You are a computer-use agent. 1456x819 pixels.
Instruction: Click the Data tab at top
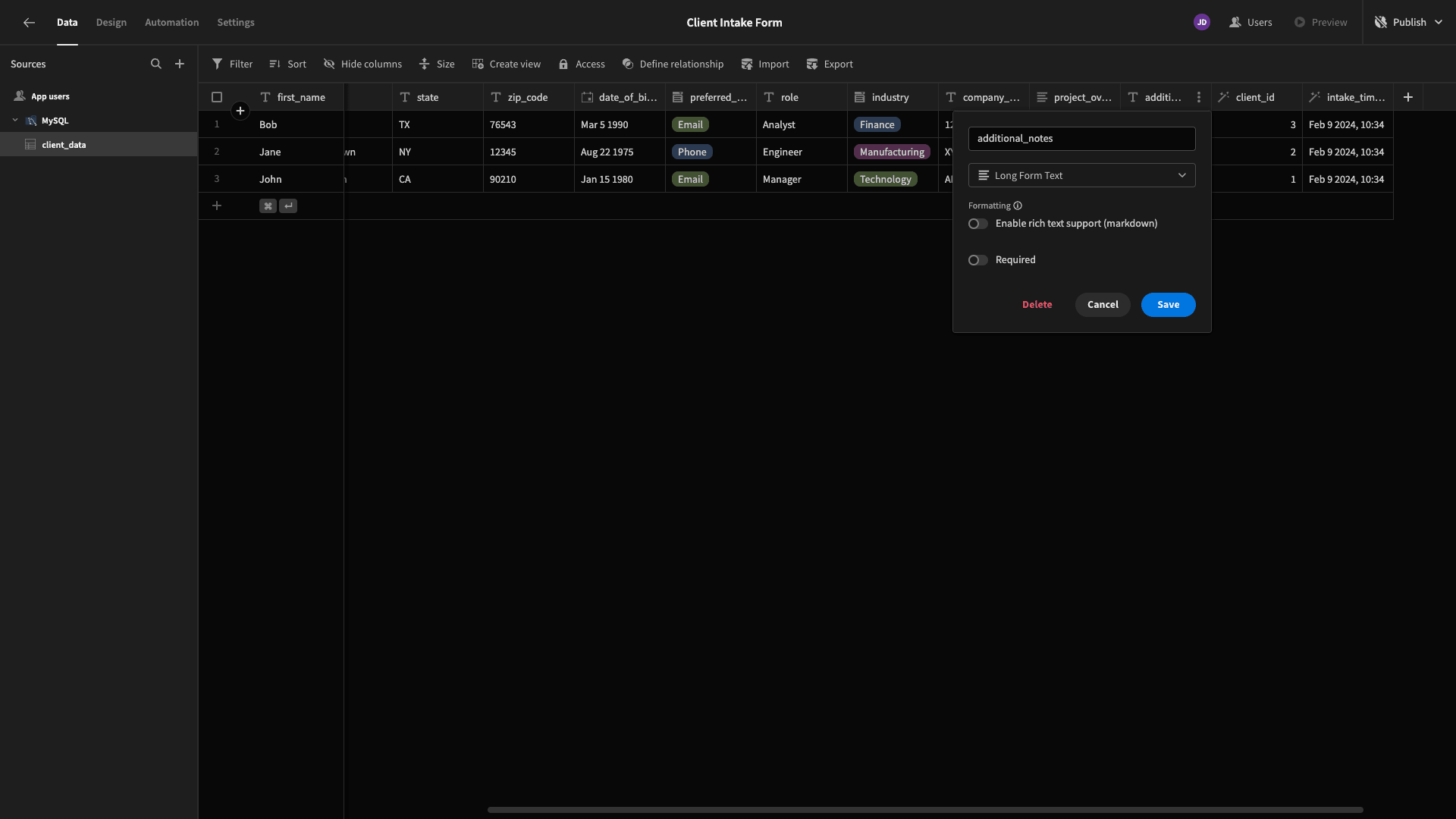tap(67, 22)
